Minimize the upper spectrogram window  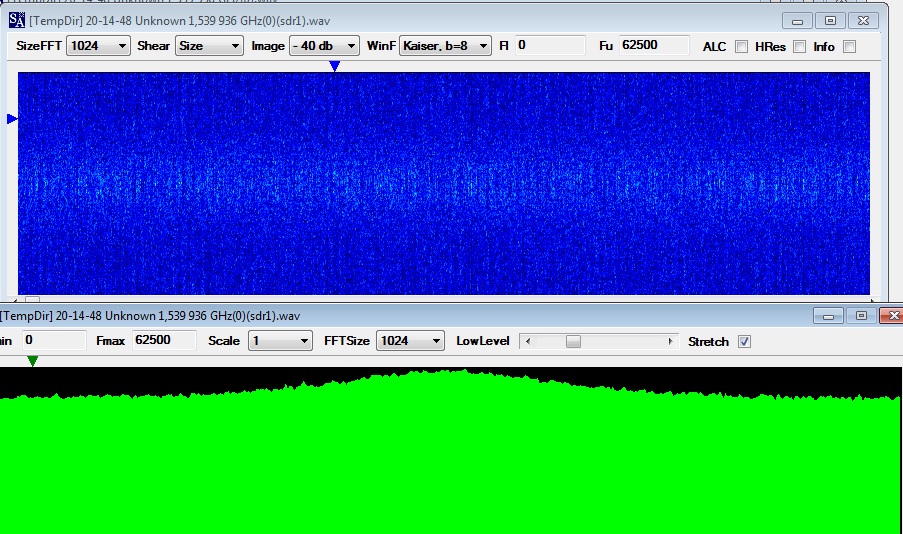coord(798,21)
